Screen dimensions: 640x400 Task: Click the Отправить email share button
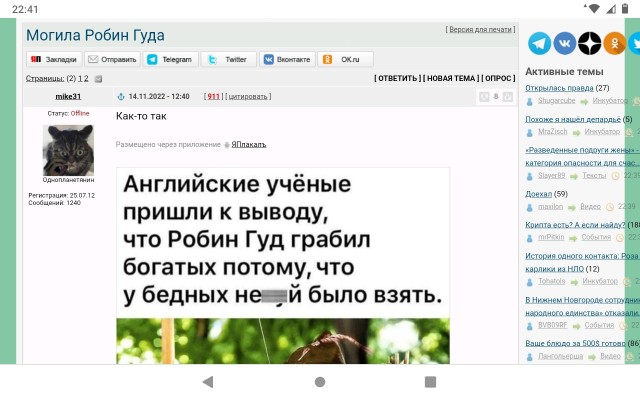pos(113,60)
